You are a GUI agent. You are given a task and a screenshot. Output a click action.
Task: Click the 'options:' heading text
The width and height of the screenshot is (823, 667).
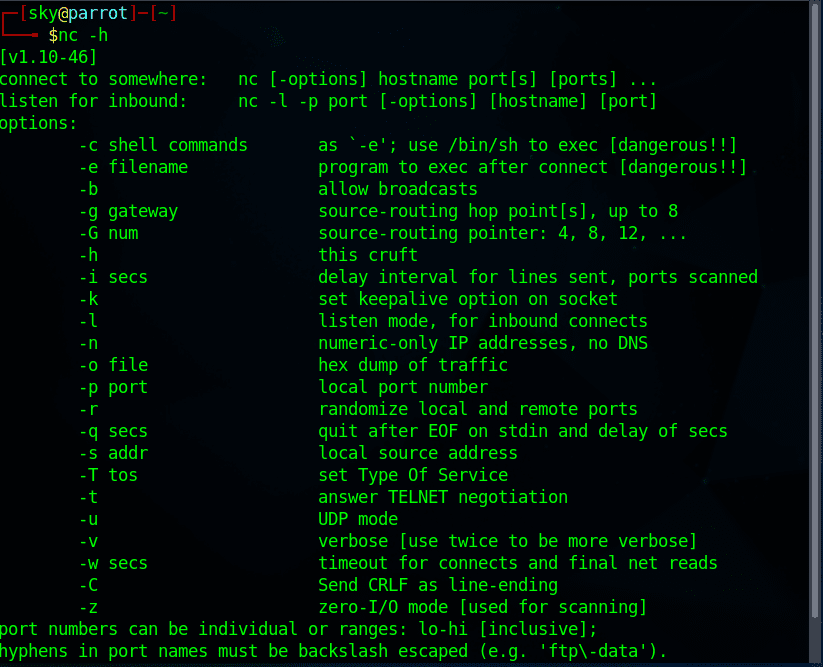tap(38, 123)
